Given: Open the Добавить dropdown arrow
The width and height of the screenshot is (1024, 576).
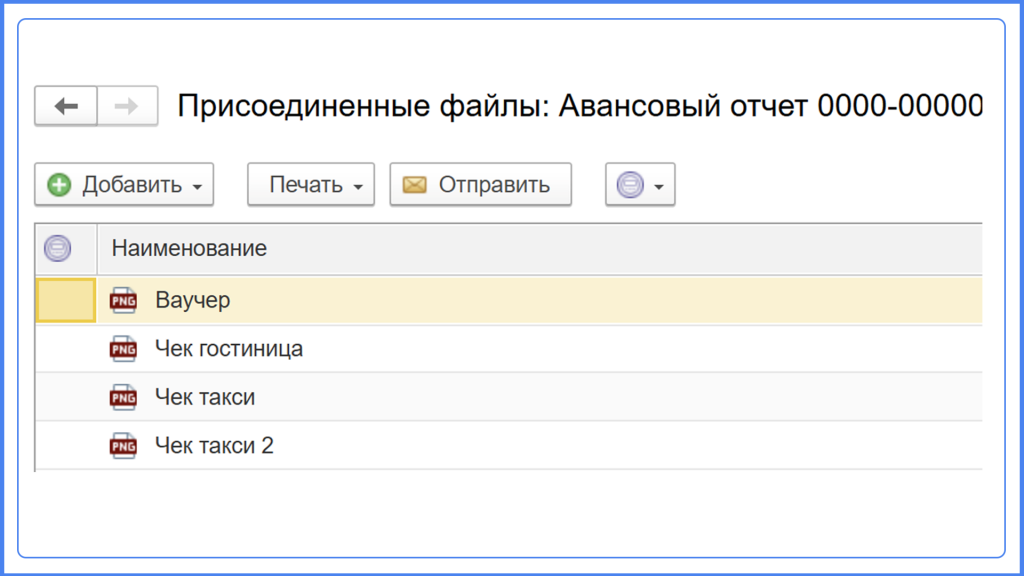Looking at the screenshot, I should [197, 186].
